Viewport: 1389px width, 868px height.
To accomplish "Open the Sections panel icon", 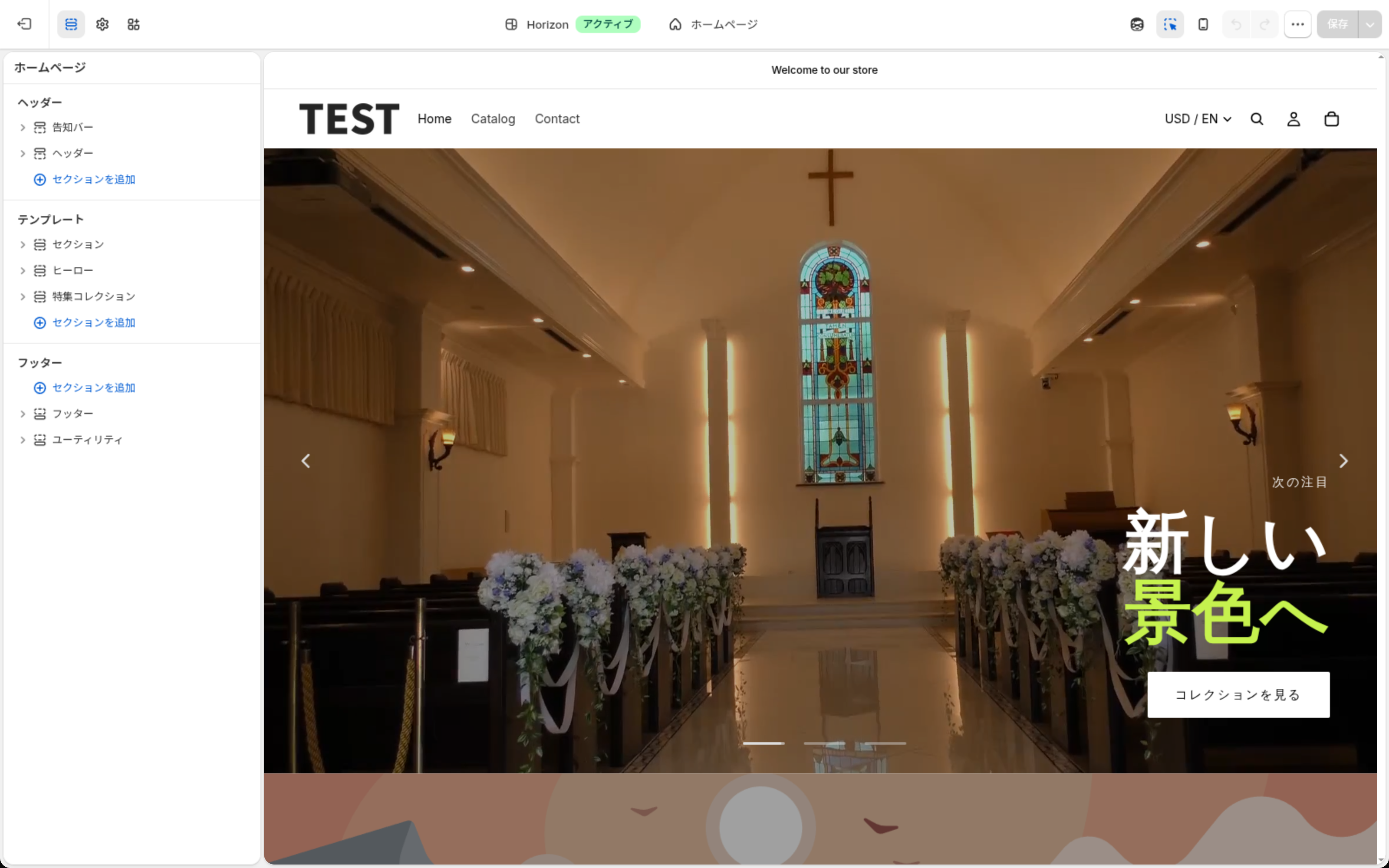I will point(71,24).
